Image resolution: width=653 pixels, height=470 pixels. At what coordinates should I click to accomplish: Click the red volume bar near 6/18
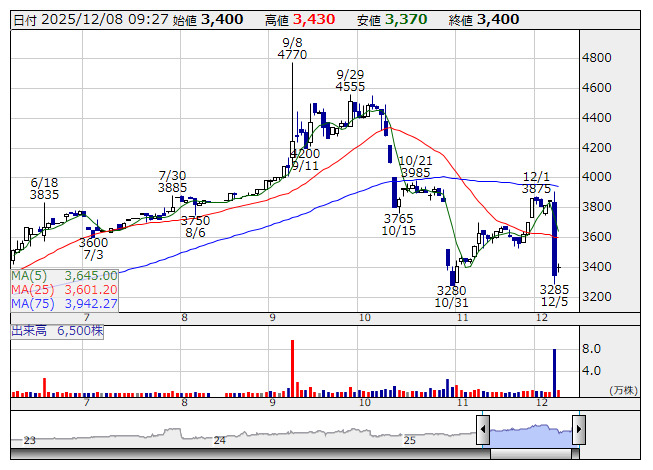pyautogui.click(x=45, y=387)
